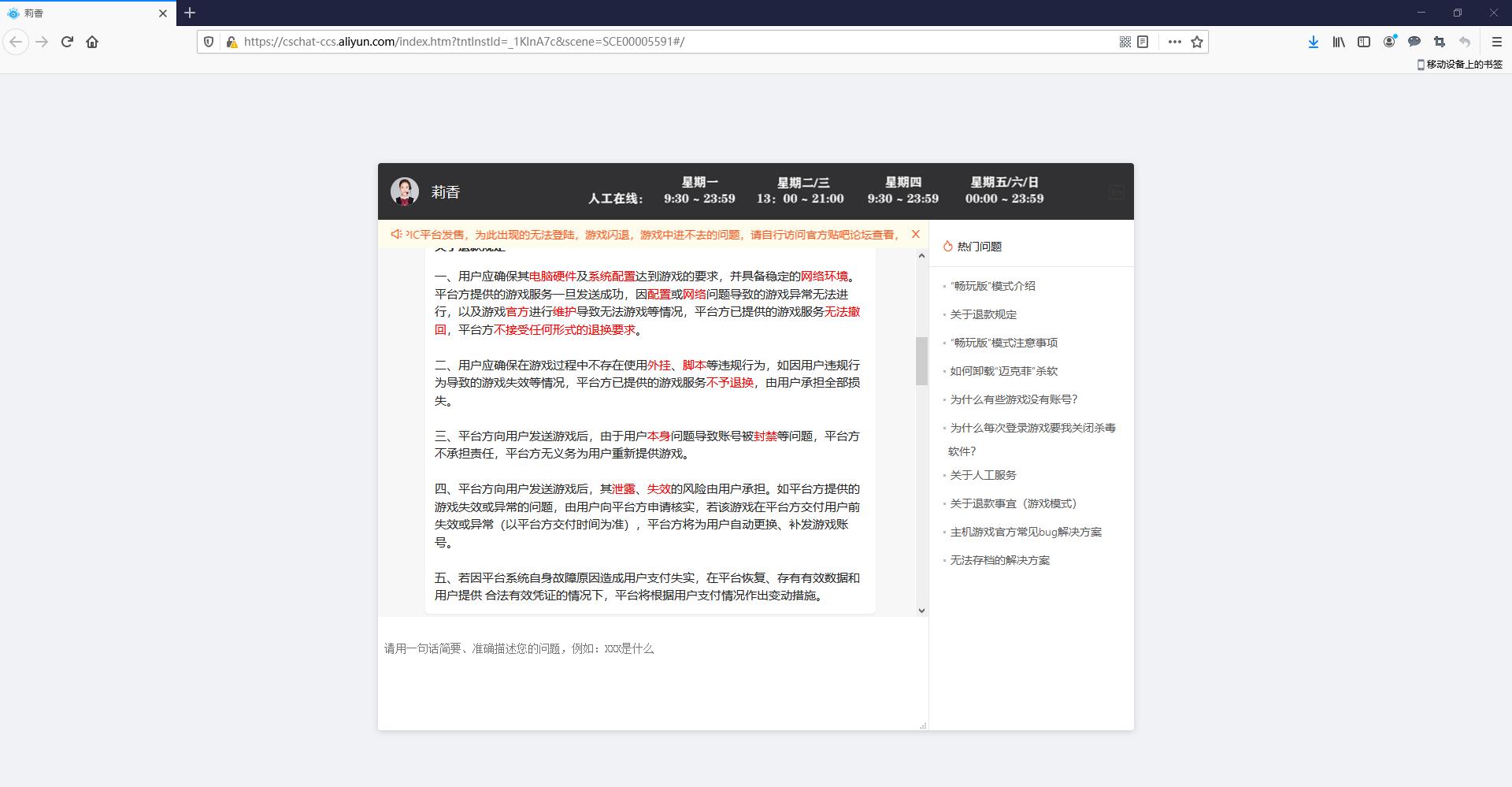The height and width of the screenshot is (787, 1512).
Task: Toggle the En language switch on chat header
Action: tap(1115, 192)
